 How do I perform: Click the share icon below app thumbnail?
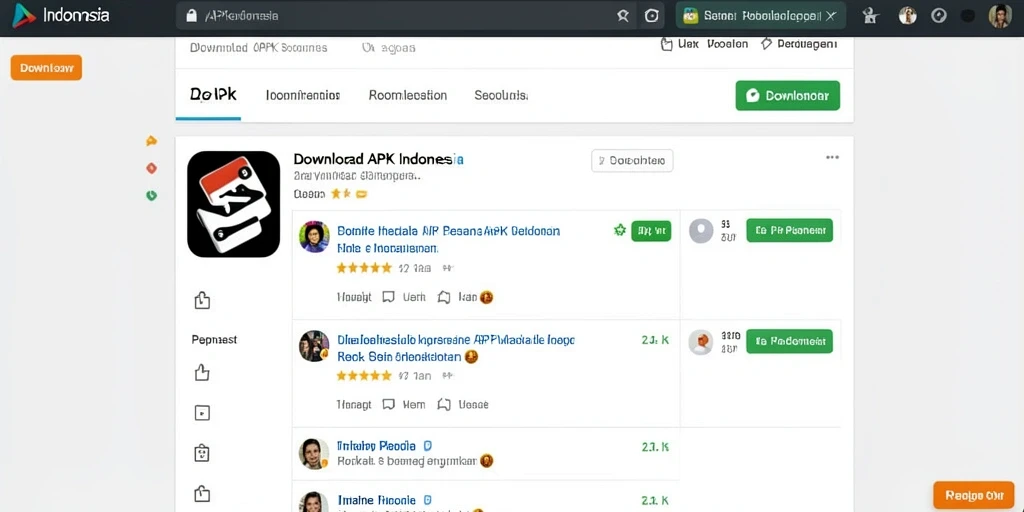[x=202, y=300]
